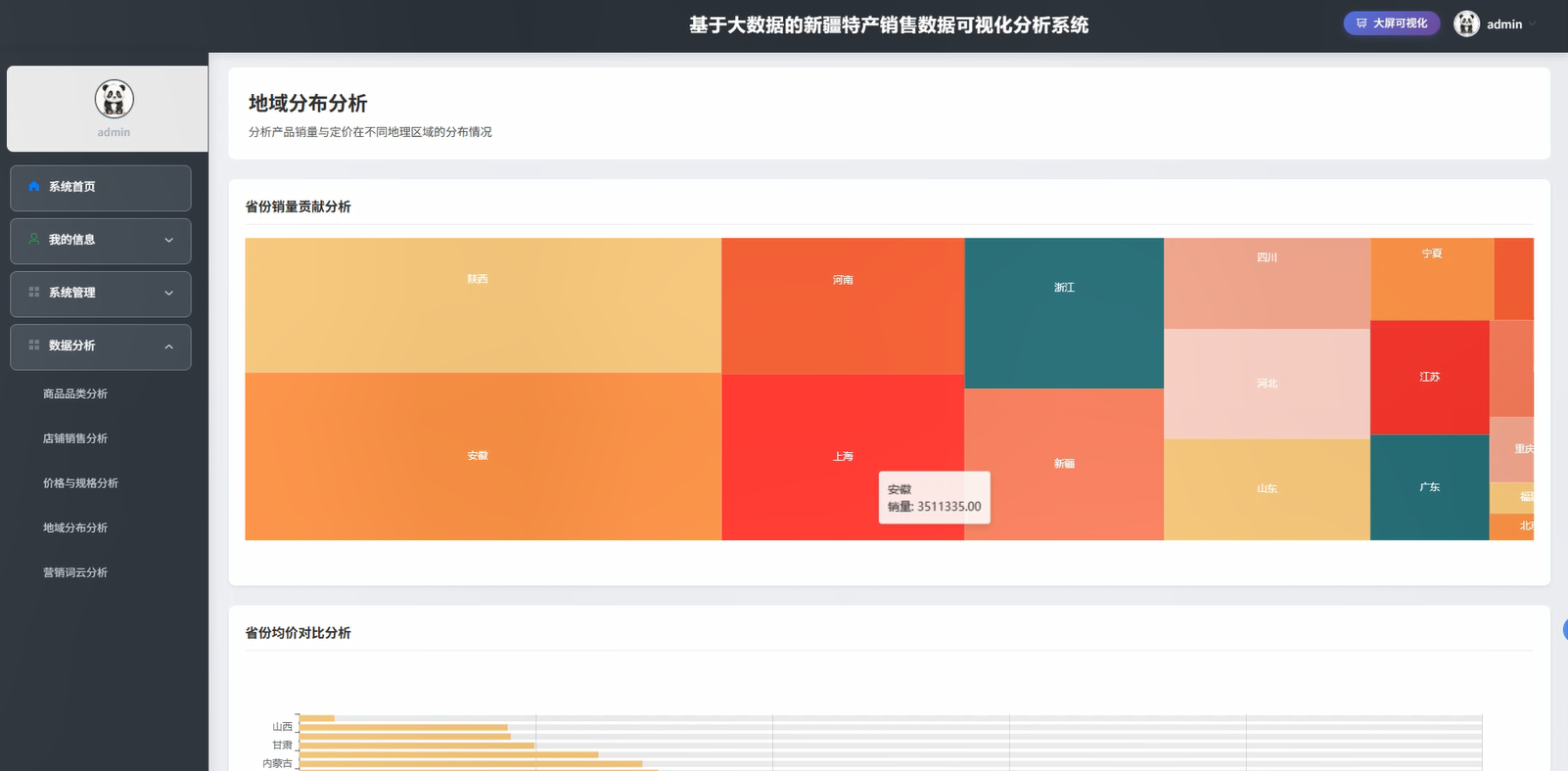The width and height of the screenshot is (1568, 771).
Task: Click the 内蒙古 axis label in bar chart
Action: (277, 763)
